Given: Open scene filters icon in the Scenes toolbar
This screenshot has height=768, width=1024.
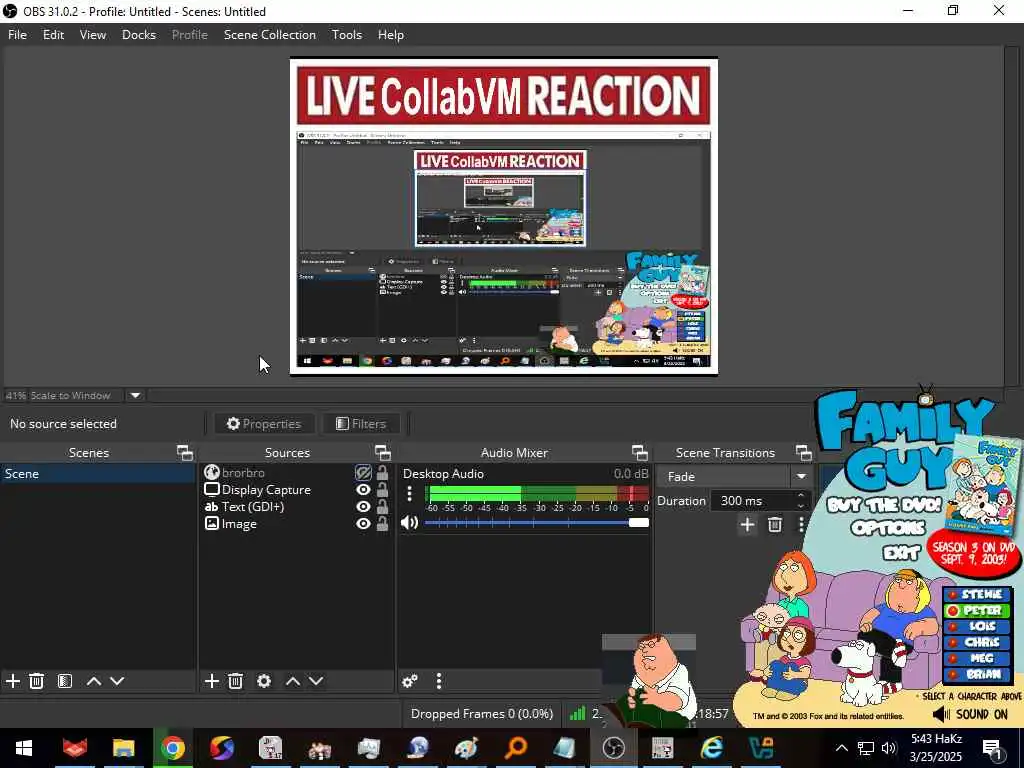Looking at the screenshot, I should pyautogui.click(x=65, y=681).
